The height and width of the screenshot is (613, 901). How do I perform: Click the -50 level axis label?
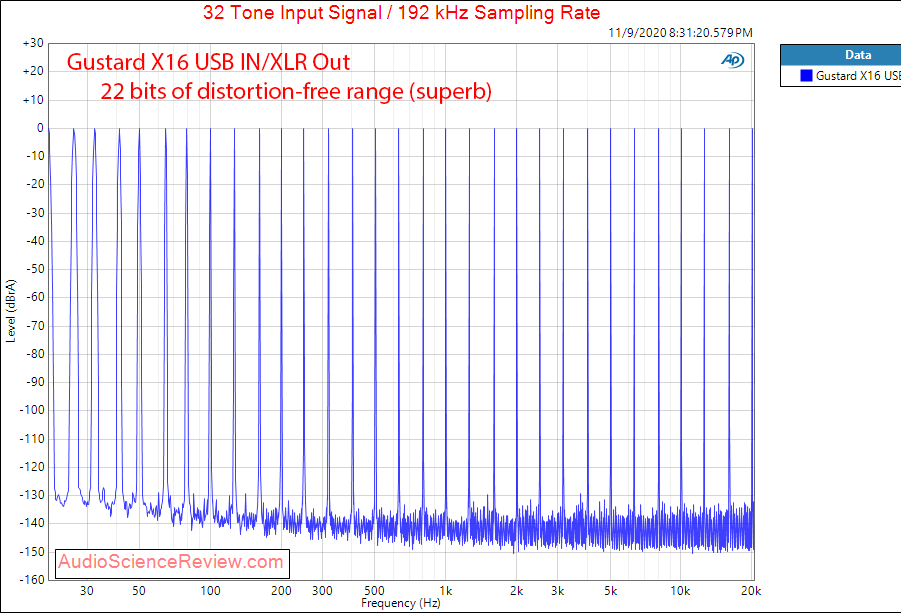coord(35,269)
